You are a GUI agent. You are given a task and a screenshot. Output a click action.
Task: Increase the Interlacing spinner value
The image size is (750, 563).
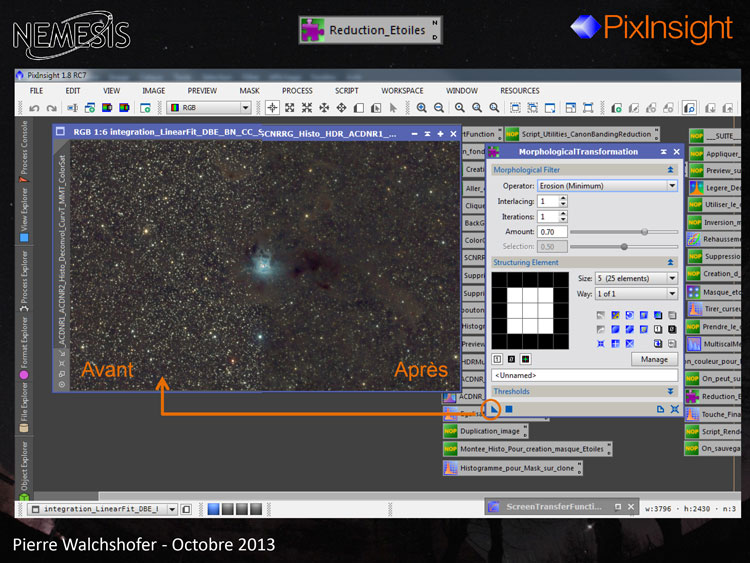(563, 199)
